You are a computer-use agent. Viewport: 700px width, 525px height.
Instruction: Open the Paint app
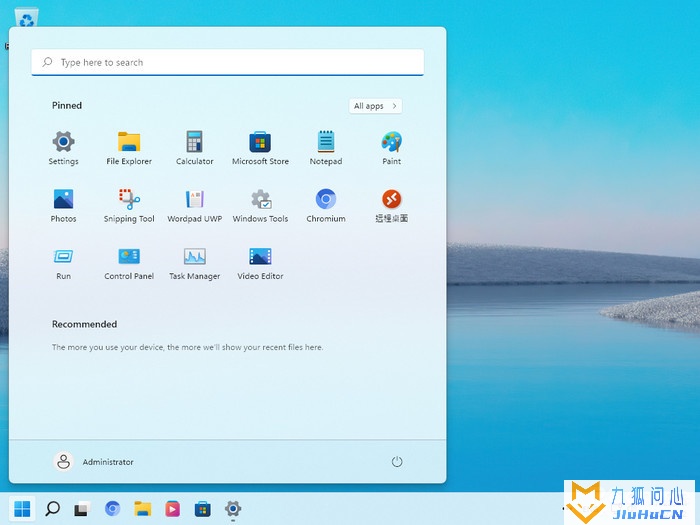pos(392,149)
